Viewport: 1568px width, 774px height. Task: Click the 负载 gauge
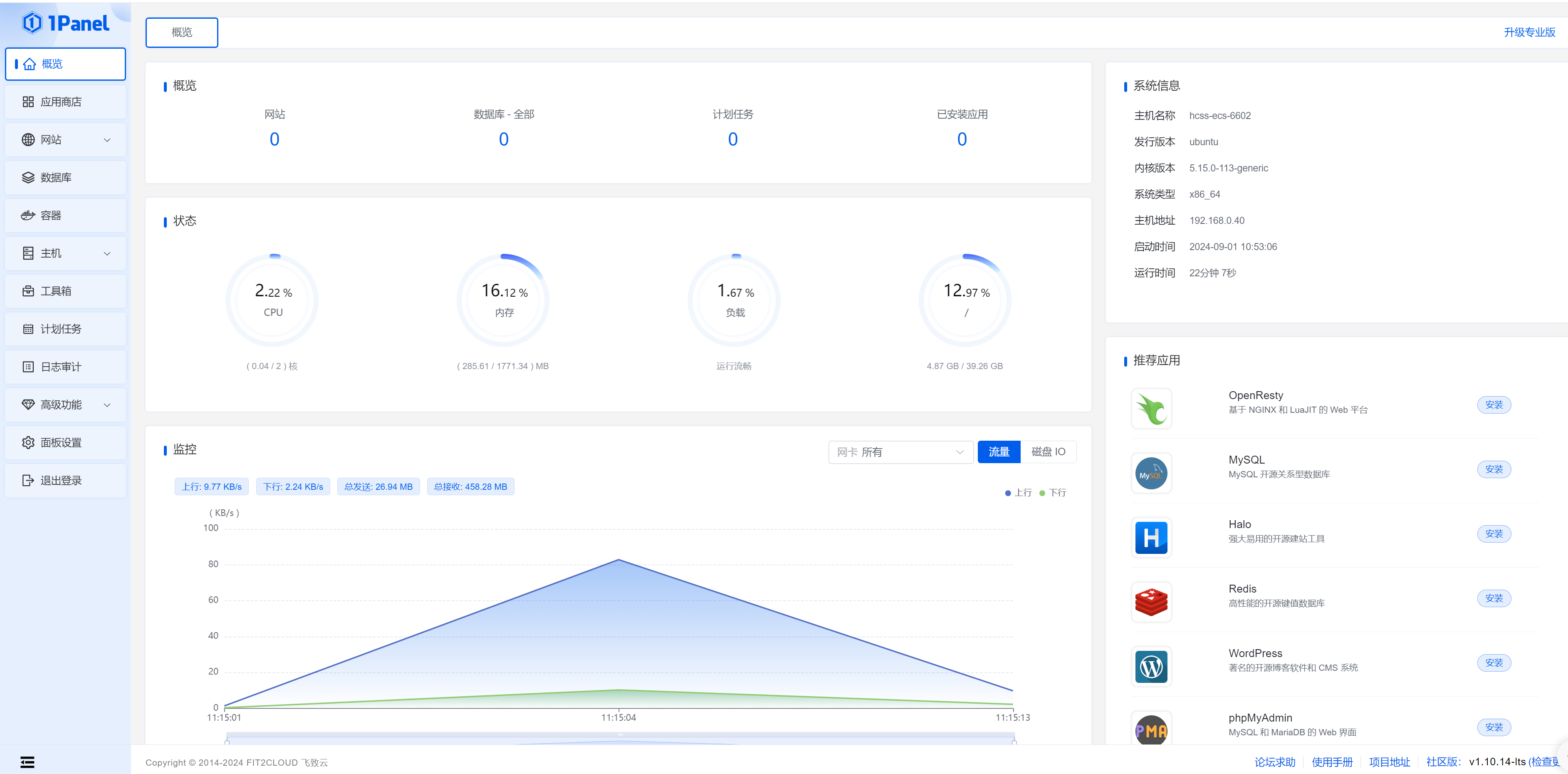click(x=734, y=300)
